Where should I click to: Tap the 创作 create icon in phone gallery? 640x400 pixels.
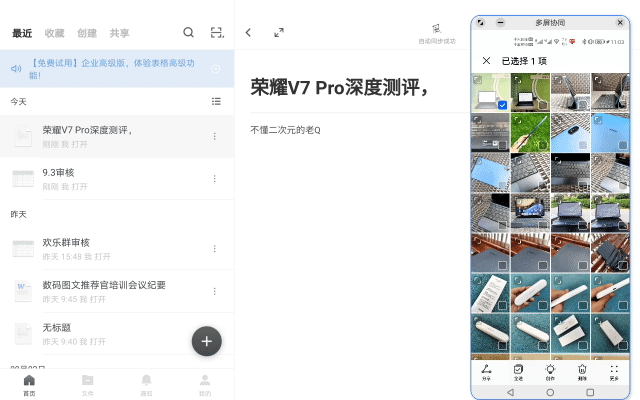point(550,372)
